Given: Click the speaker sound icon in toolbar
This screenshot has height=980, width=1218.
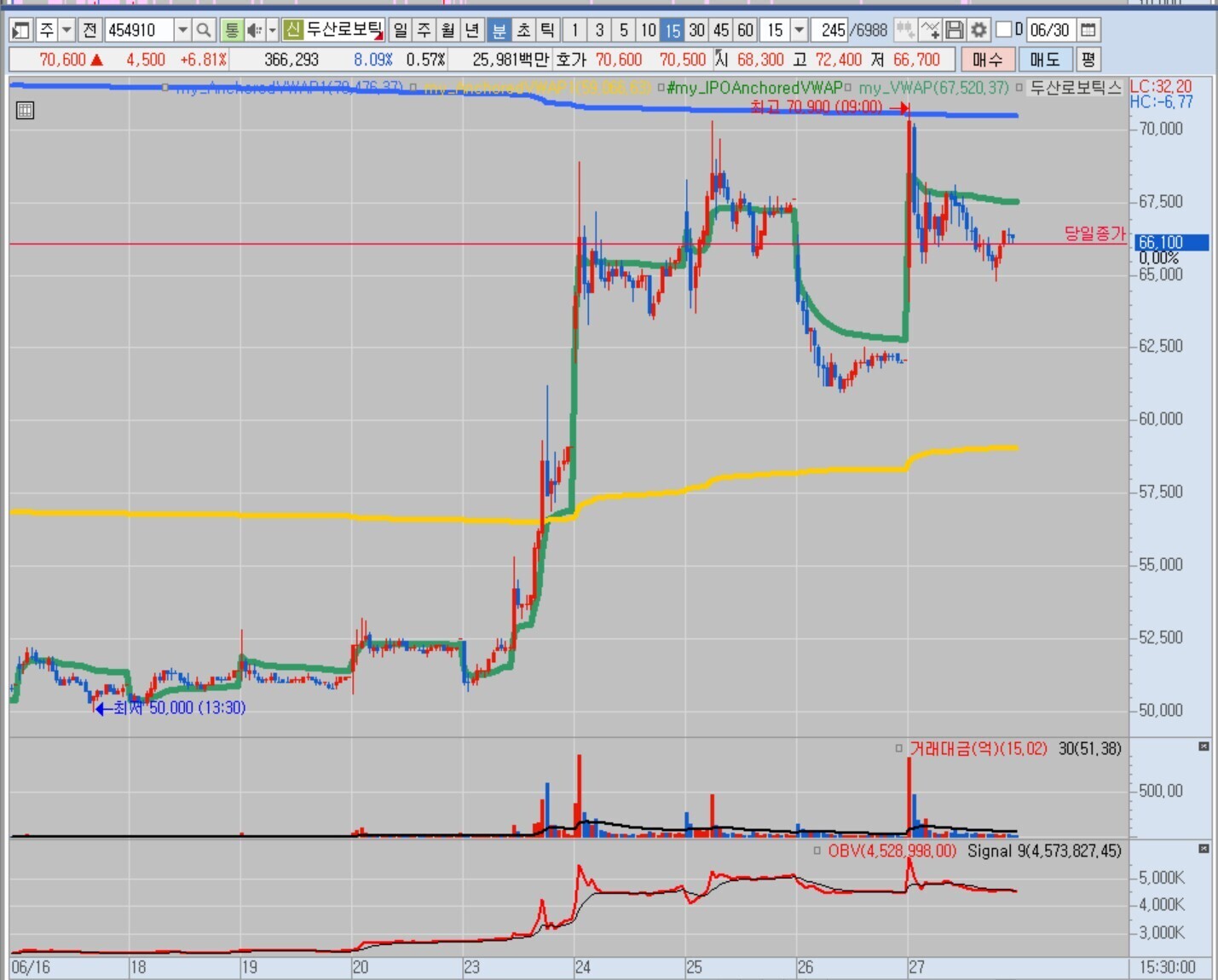Looking at the screenshot, I should coord(254,31).
